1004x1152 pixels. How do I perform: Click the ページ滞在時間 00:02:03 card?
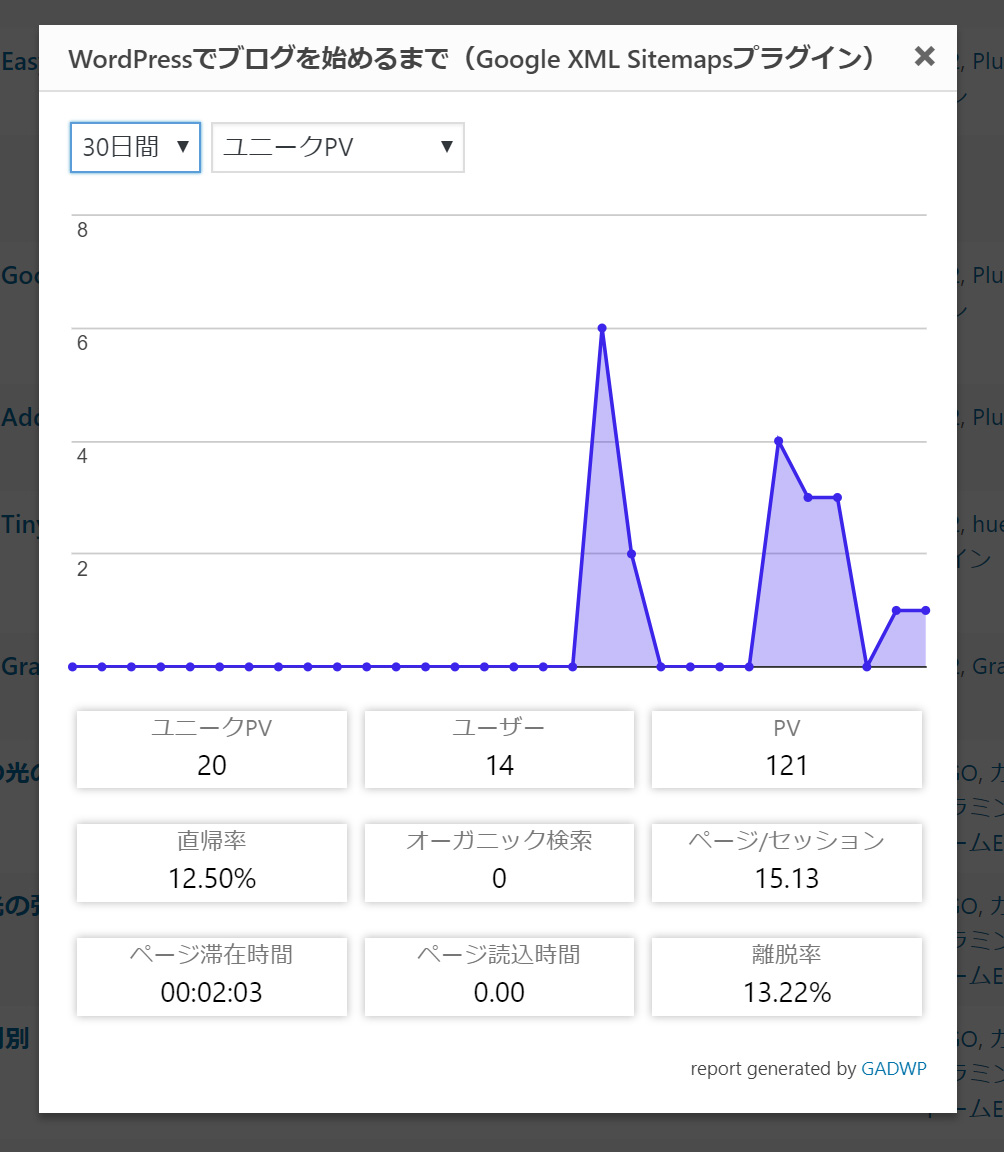212,976
